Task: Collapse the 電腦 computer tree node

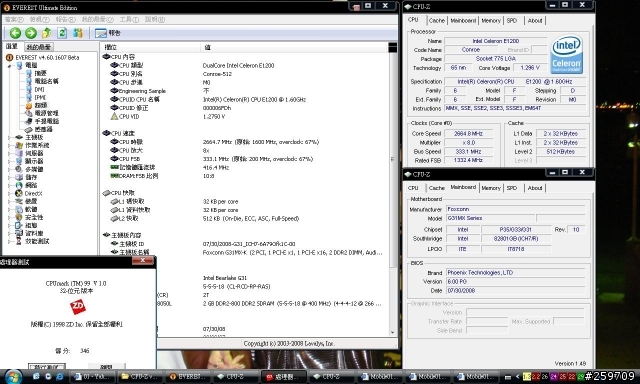Action: coord(9,65)
